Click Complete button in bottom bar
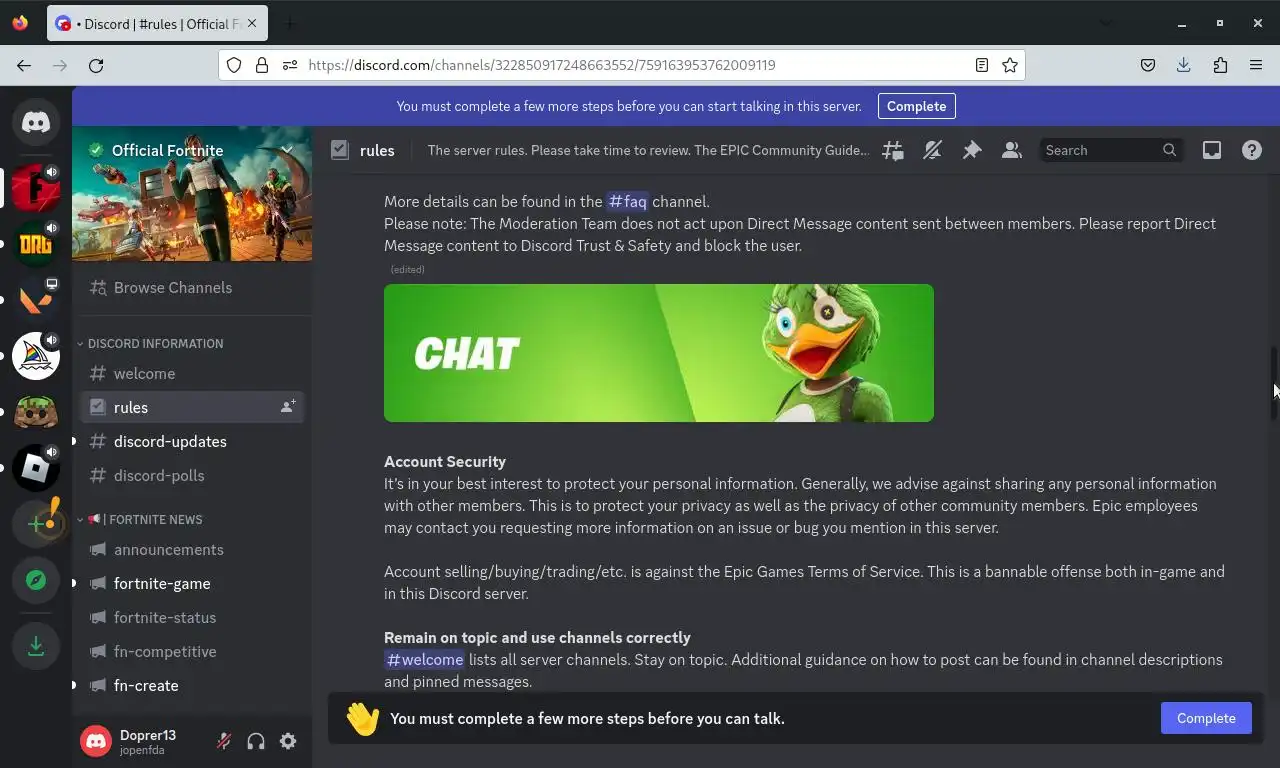 click(1206, 718)
